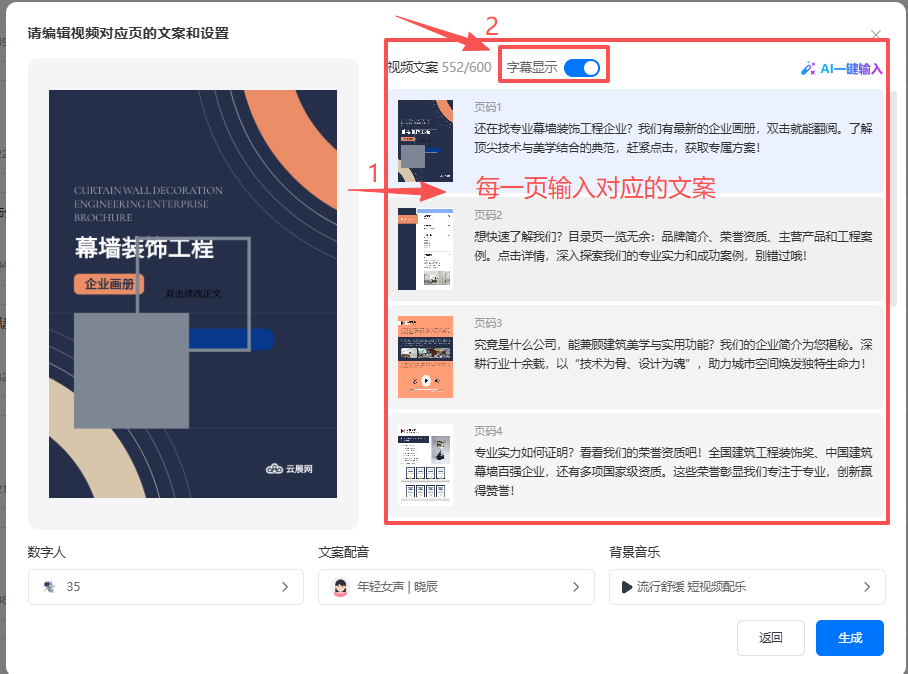Click the digital human avatar icon beside 35
908x674 pixels.
48,587
